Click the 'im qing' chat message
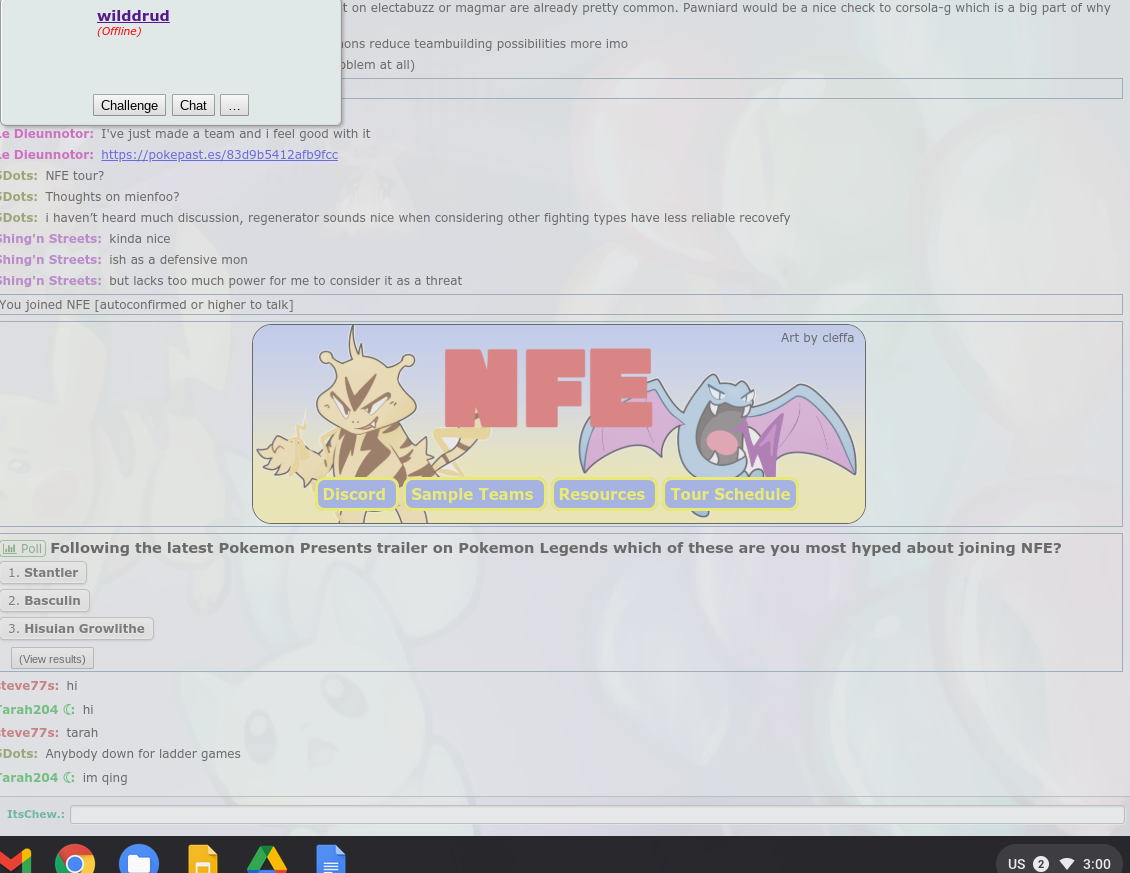The height and width of the screenshot is (873, 1130). [105, 778]
